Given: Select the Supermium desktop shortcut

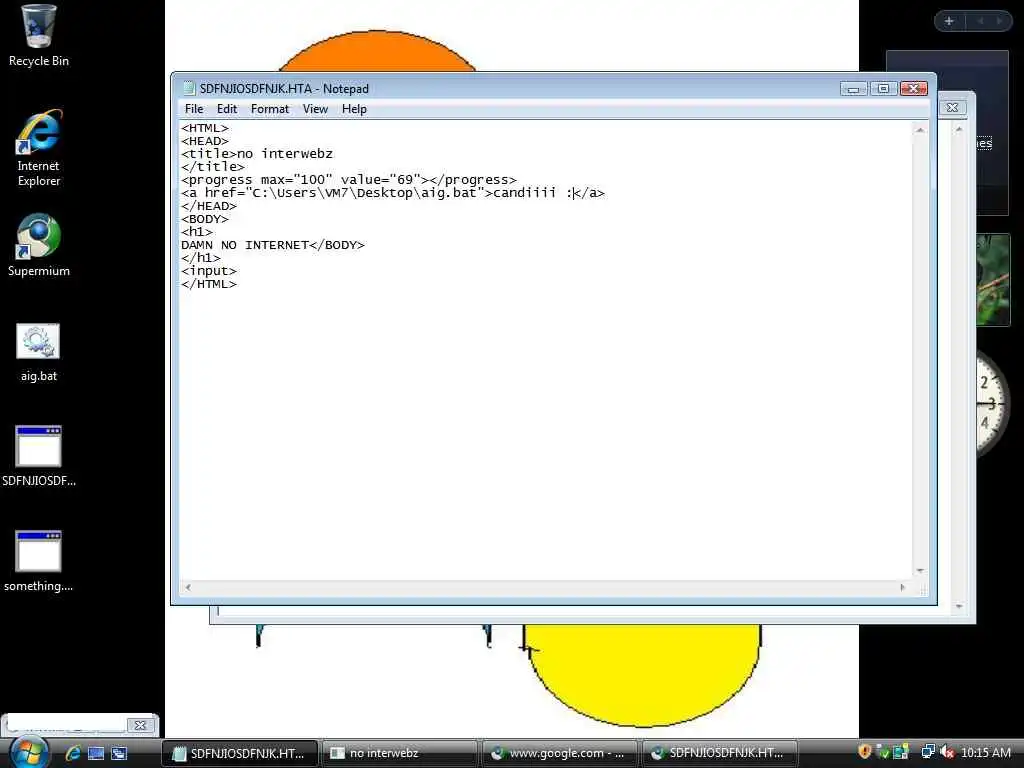Looking at the screenshot, I should click(x=39, y=246).
